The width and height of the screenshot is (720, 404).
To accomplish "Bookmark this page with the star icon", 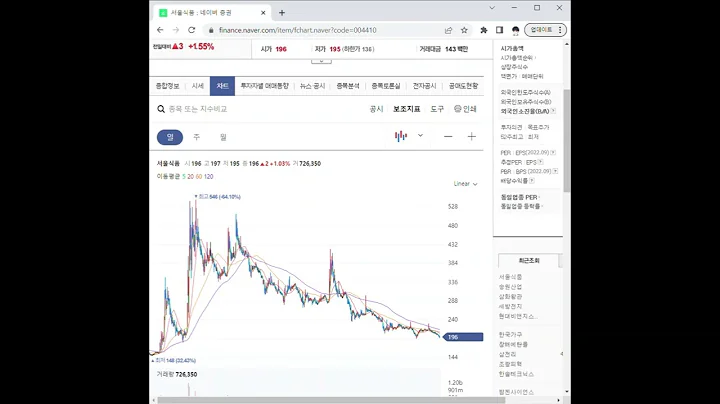I will click(464, 30).
